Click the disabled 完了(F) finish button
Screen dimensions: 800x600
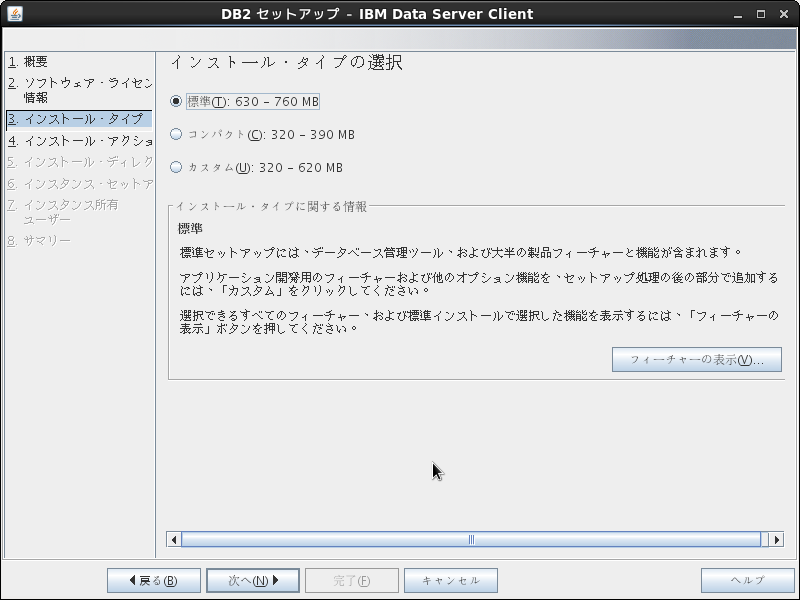point(352,581)
